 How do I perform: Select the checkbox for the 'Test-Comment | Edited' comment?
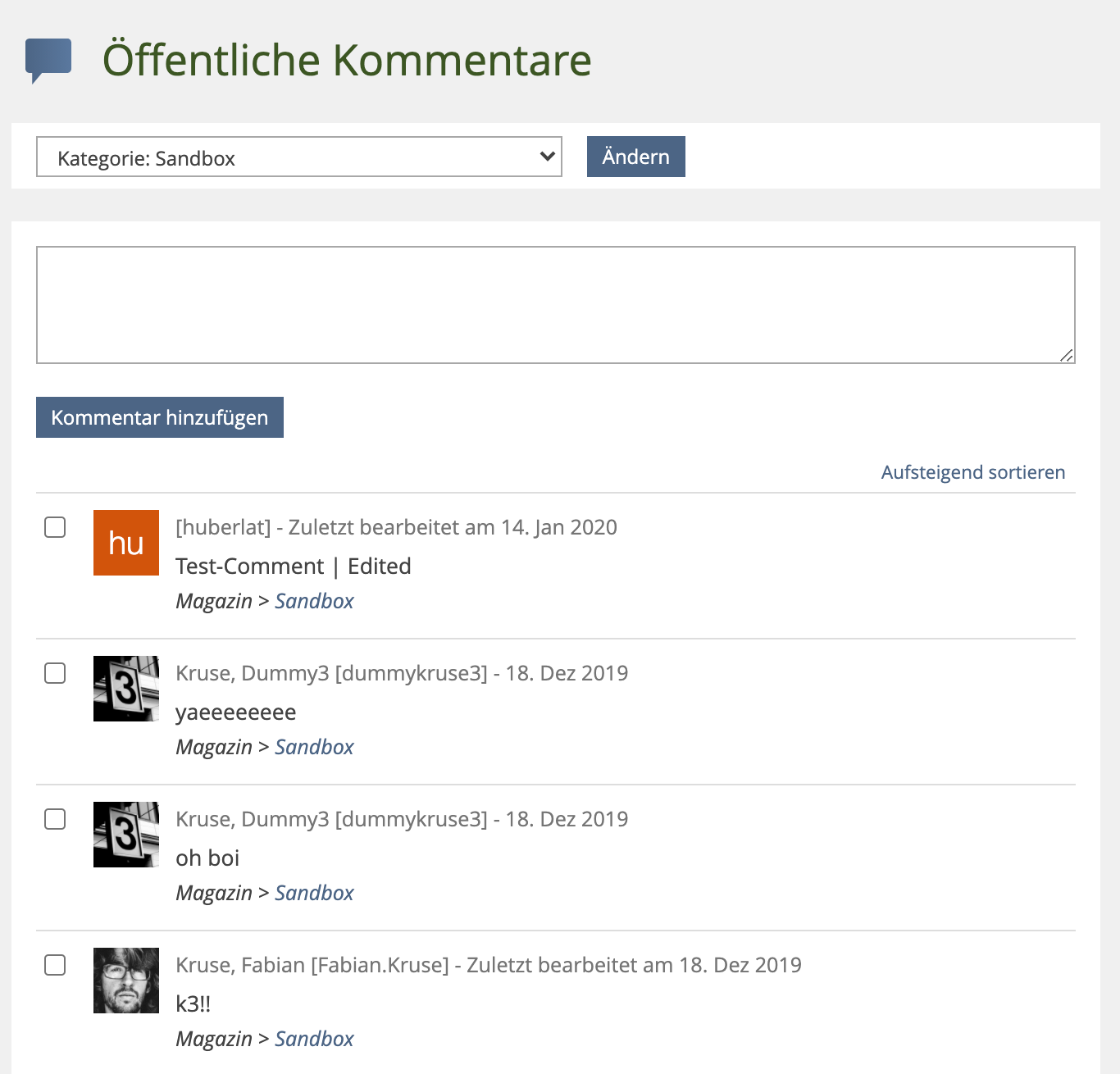tap(55, 527)
